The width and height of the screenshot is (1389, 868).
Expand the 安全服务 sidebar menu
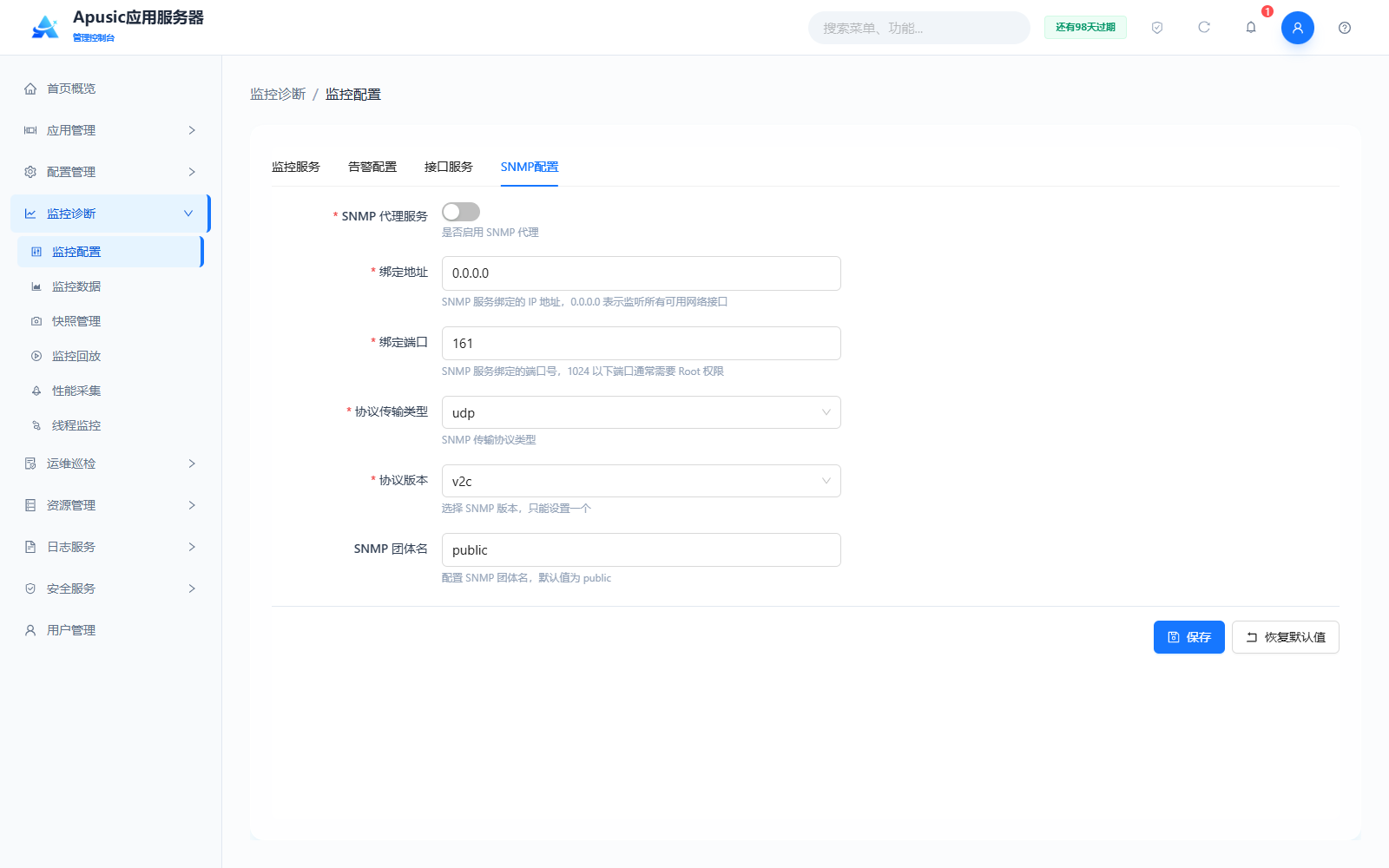click(x=110, y=589)
